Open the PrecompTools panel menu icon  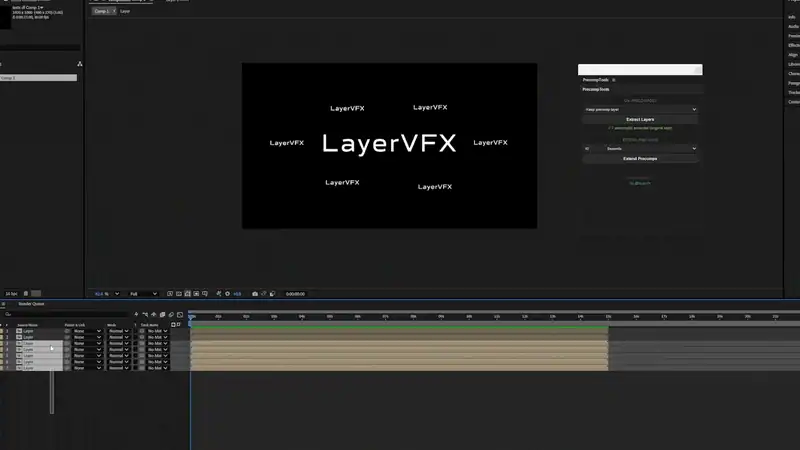614,80
